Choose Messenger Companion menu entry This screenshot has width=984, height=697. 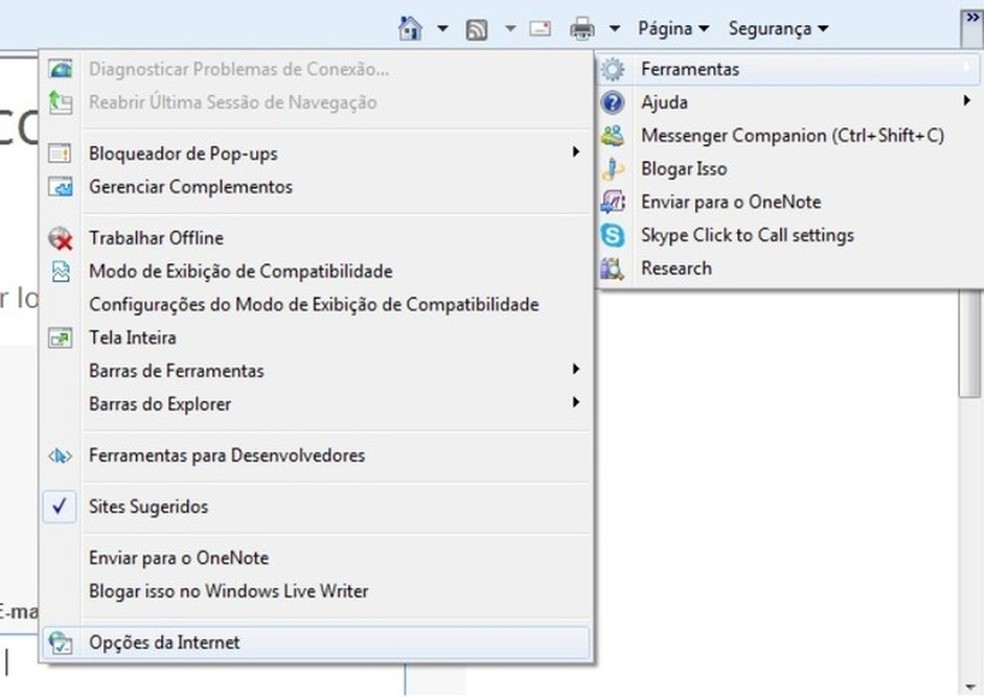point(792,135)
